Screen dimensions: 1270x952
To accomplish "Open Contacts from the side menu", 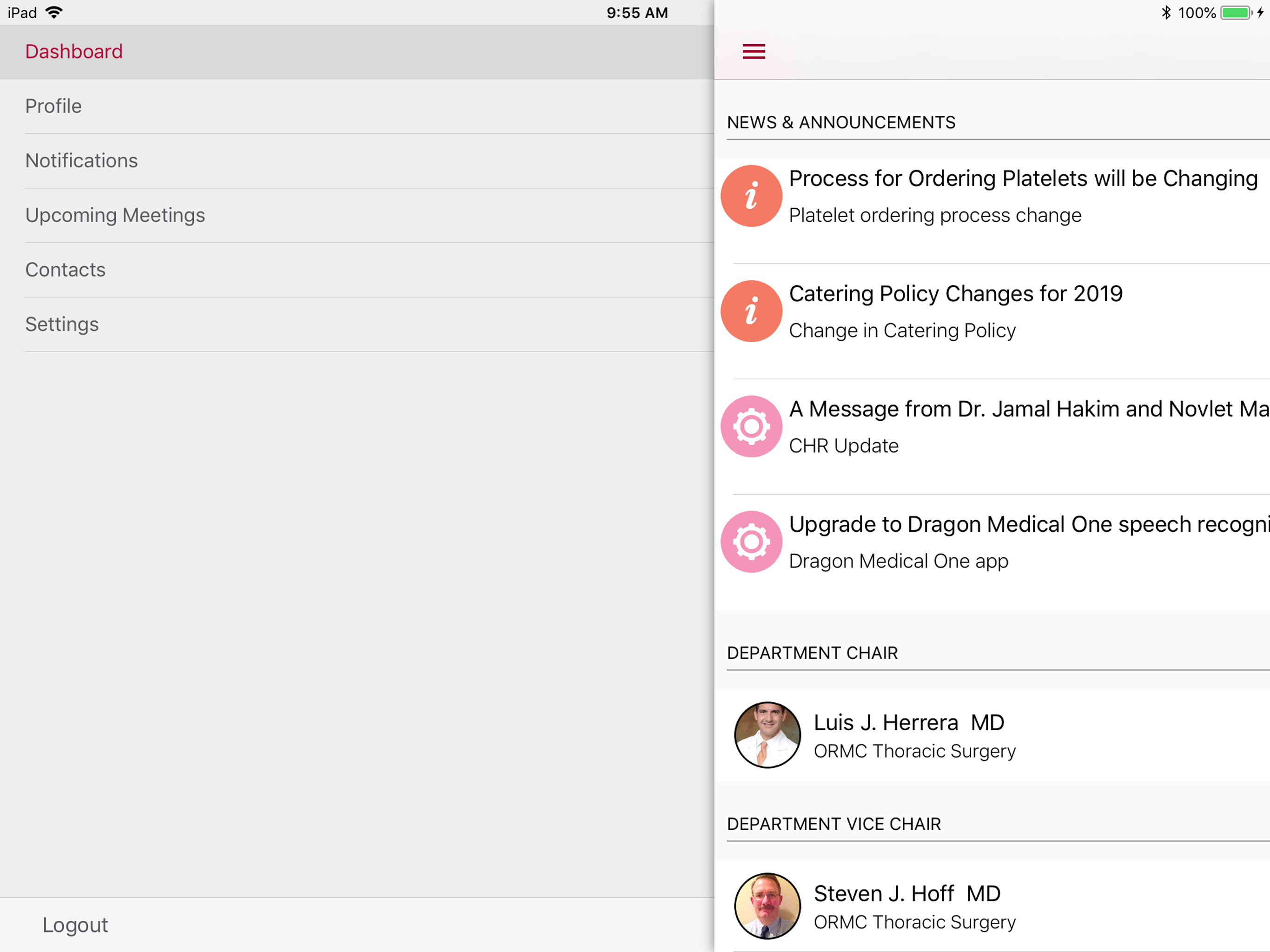I will click(357, 270).
